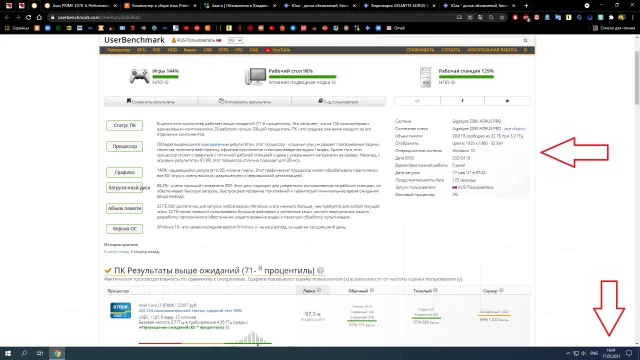The height and width of the screenshot is (360, 640).
Task: Reload the page in the browser
Action: tap(28, 18)
